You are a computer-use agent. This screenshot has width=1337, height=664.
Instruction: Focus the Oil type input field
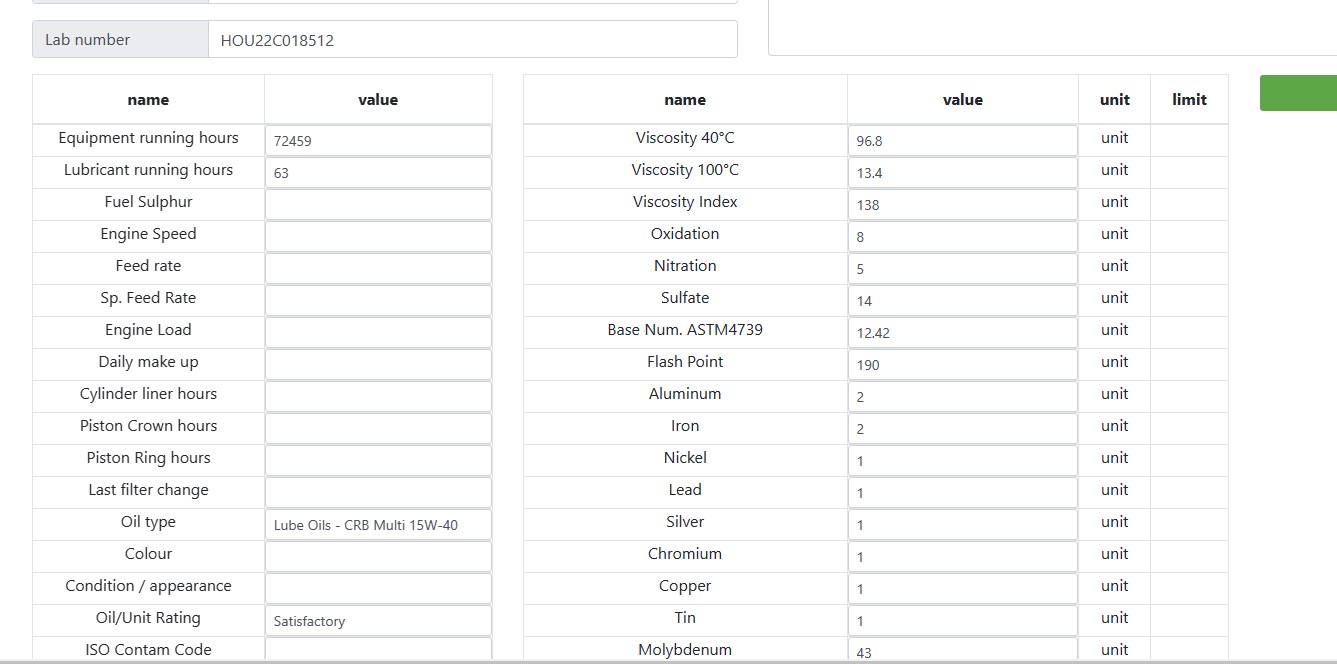click(x=378, y=525)
